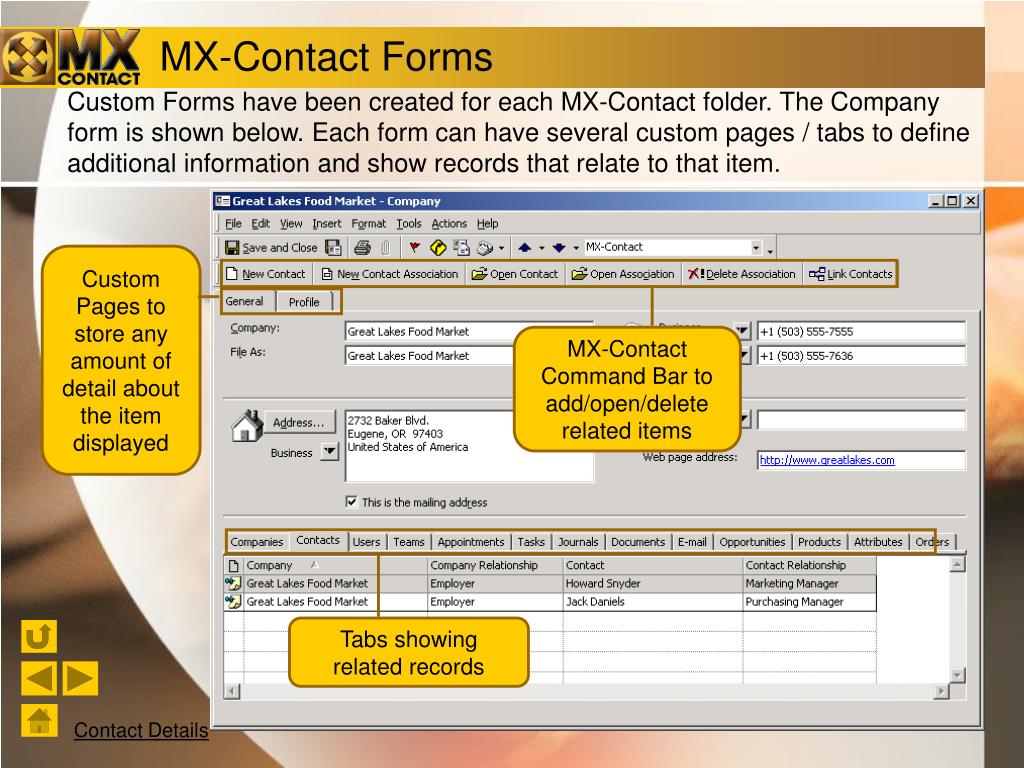The image size is (1024, 768).
Task: Select the Users tab
Action: tap(366, 541)
